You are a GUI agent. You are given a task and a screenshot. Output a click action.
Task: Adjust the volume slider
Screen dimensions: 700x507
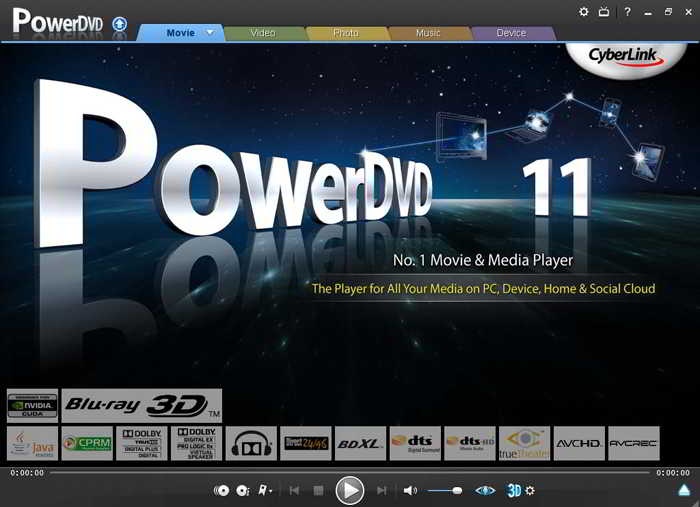(x=445, y=491)
